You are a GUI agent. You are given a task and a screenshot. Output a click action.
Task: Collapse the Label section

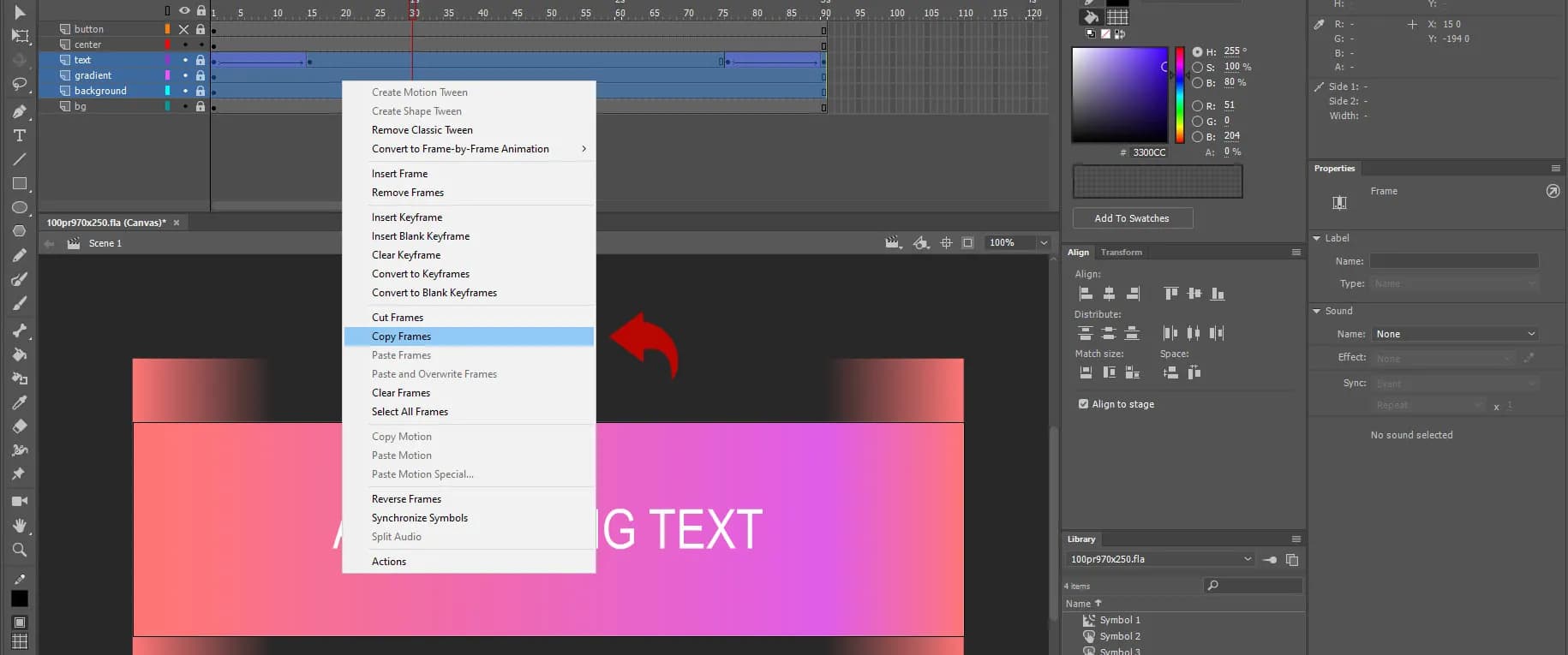point(1317,238)
